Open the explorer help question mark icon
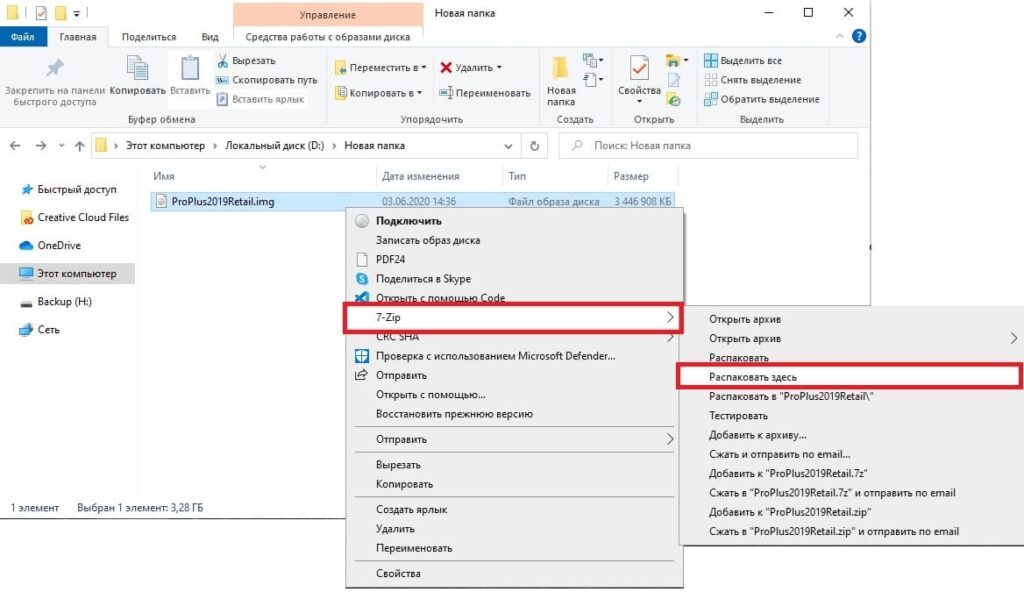Image resolution: width=1024 pixels, height=592 pixels. pyautogui.click(x=859, y=37)
